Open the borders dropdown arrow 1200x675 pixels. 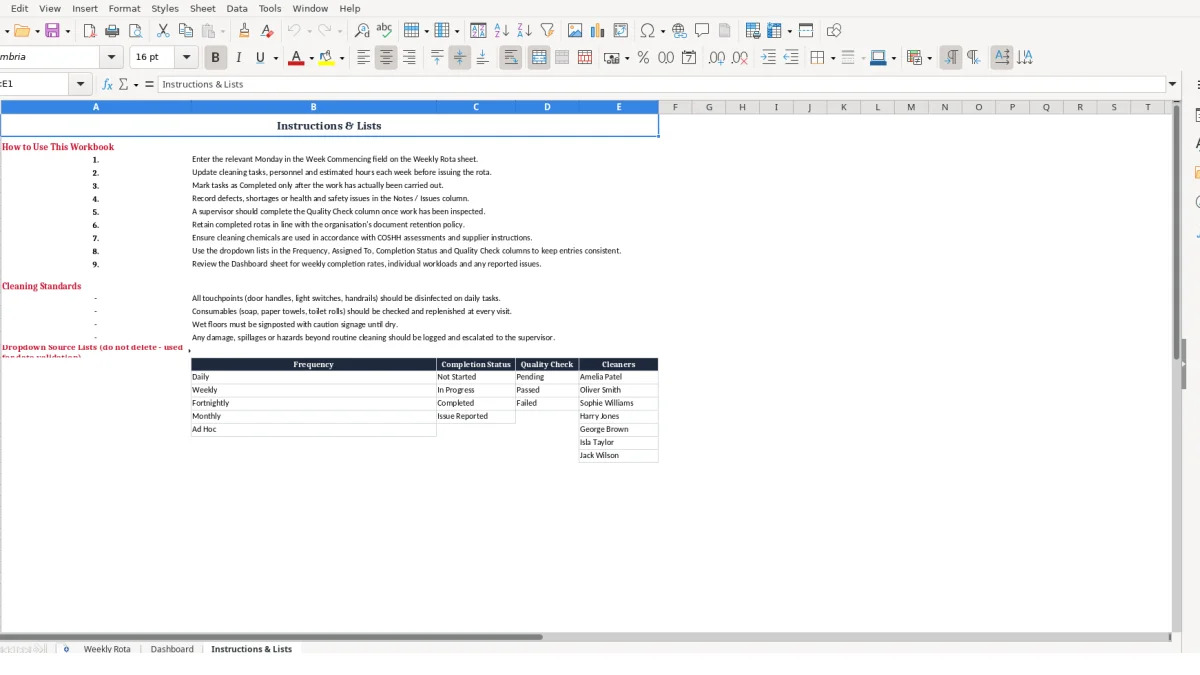tap(833, 58)
